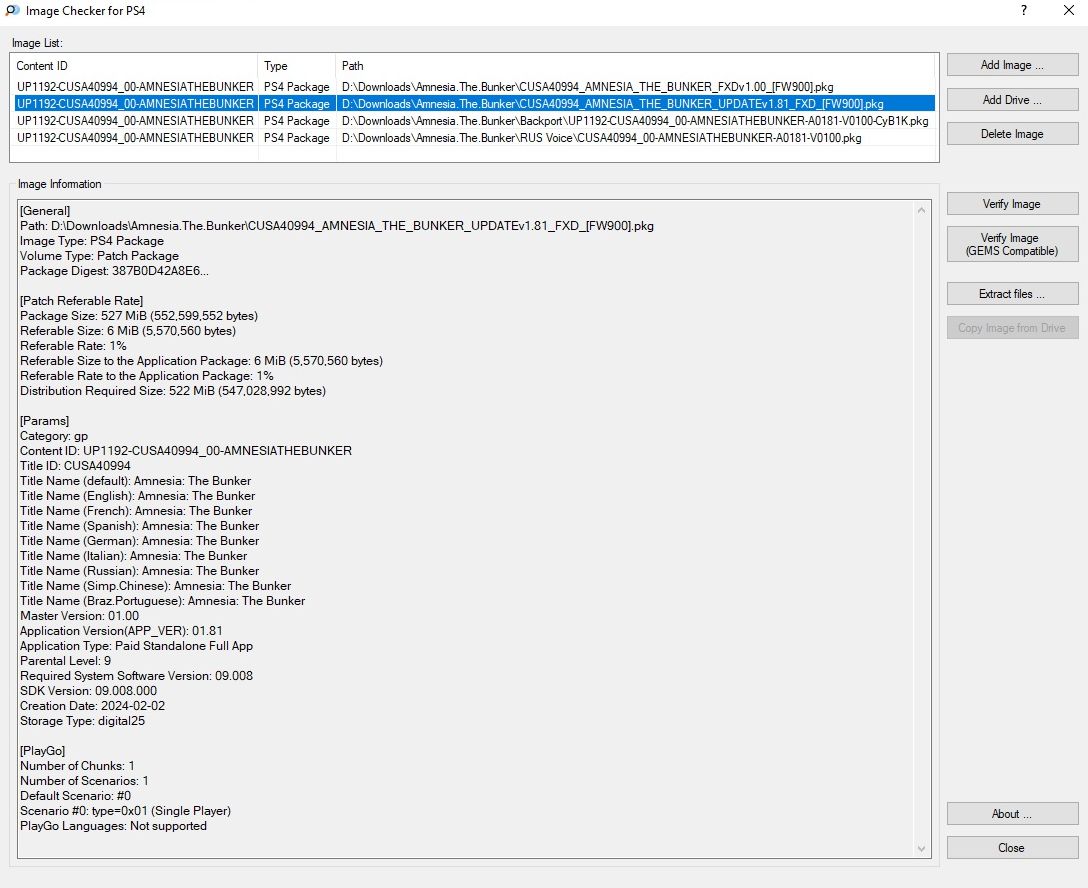Viewport: 1088px width, 888px height.
Task: Open the About dialog
Action: (1012, 814)
